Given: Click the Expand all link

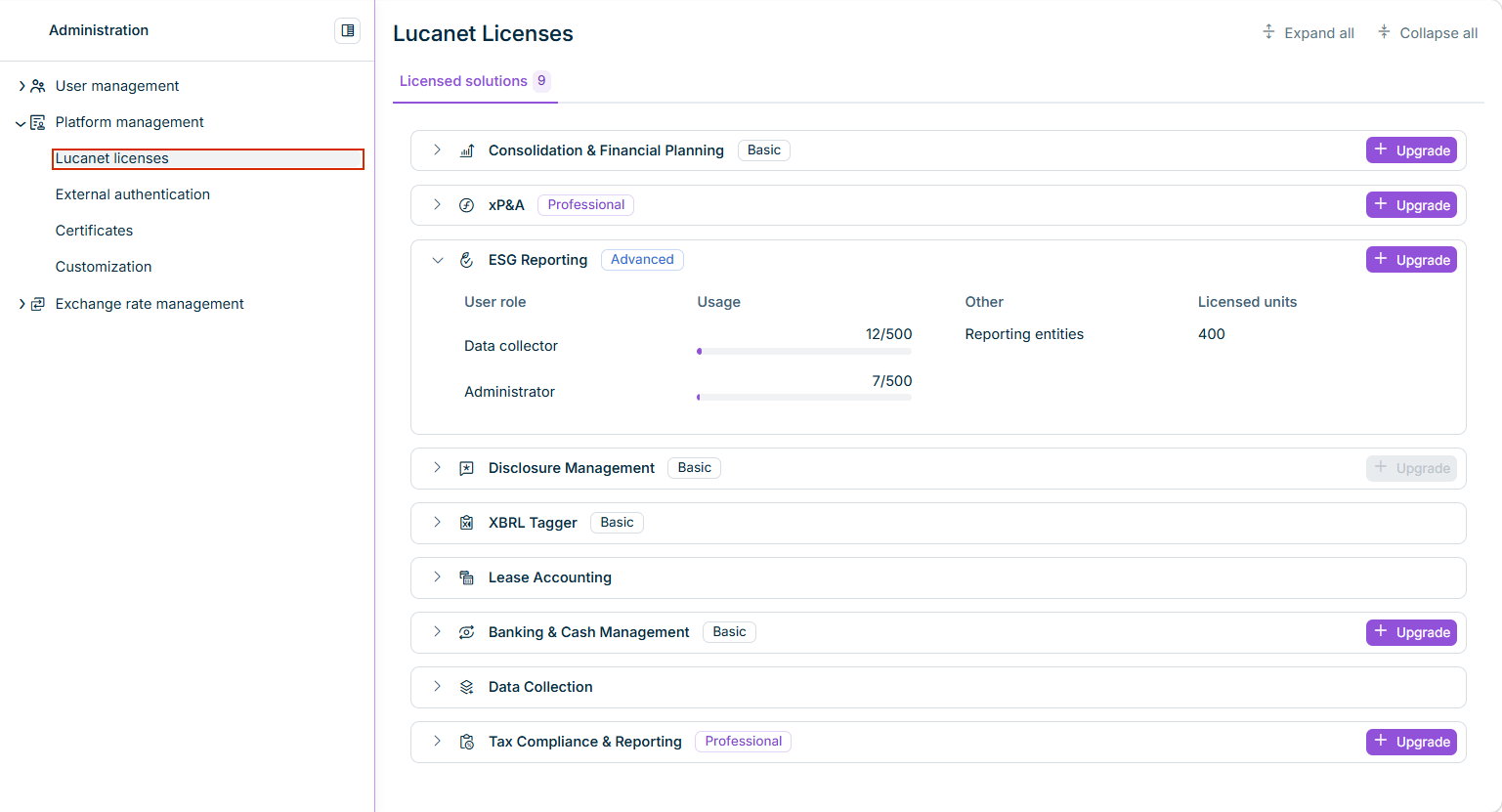Looking at the screenshot, I should click(1309, 33).
